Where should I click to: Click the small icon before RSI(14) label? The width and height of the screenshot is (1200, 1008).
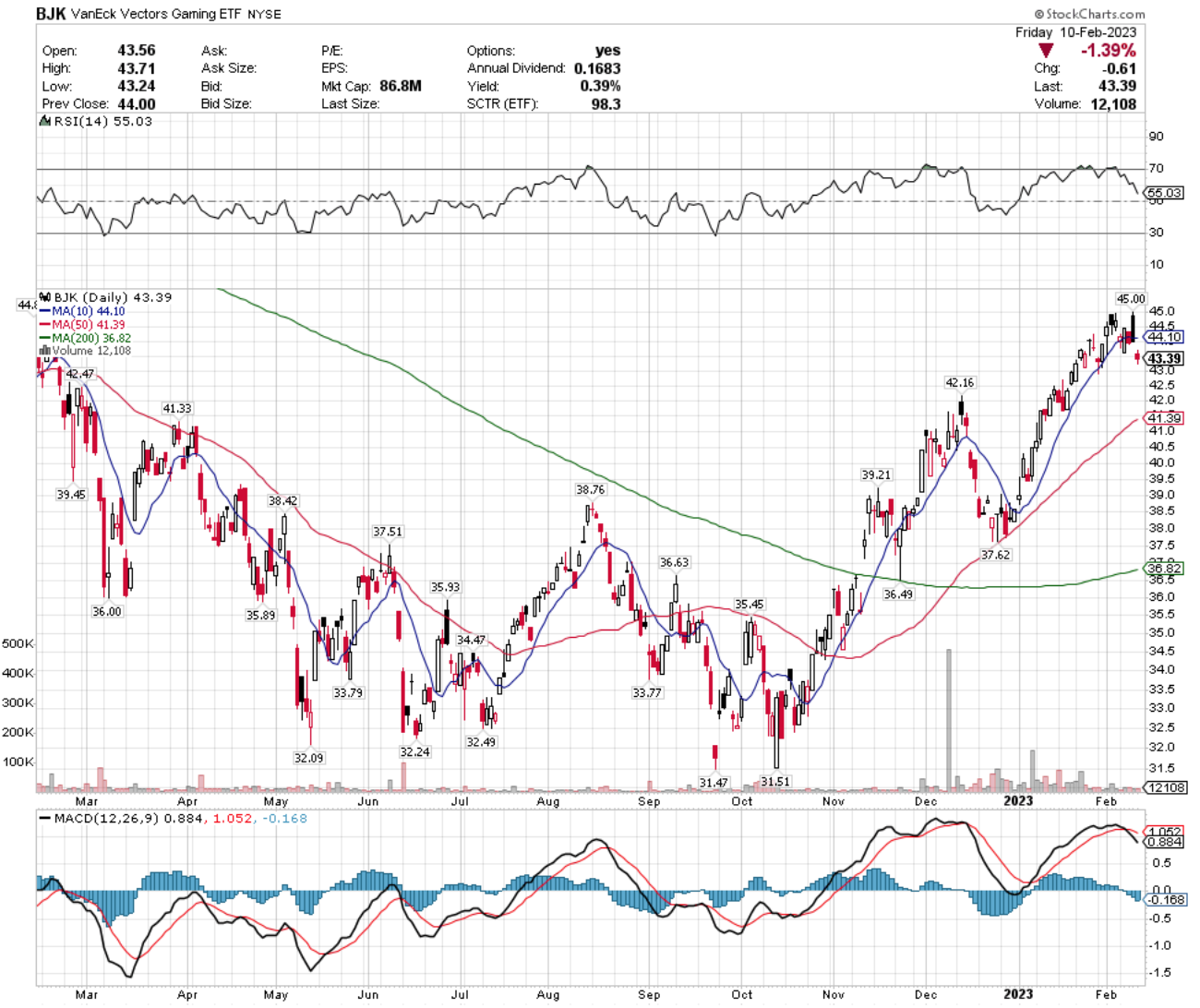coord(43,121)
